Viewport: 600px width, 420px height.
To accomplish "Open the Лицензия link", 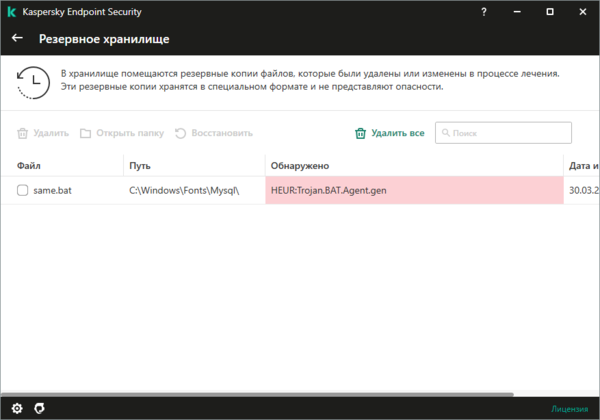I will click(x=569, y=409).
